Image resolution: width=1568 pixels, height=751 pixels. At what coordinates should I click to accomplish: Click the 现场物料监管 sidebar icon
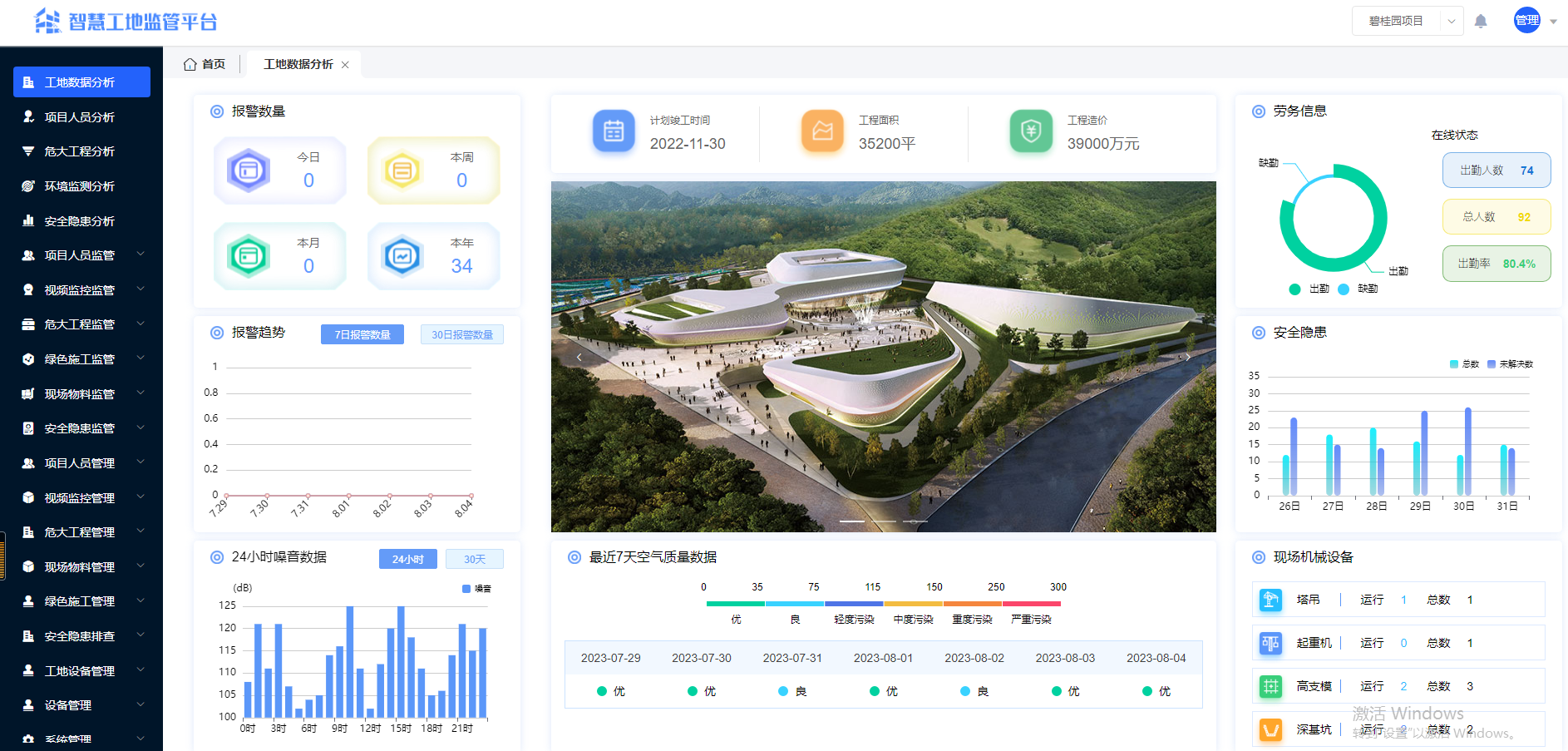click(28, 393)
